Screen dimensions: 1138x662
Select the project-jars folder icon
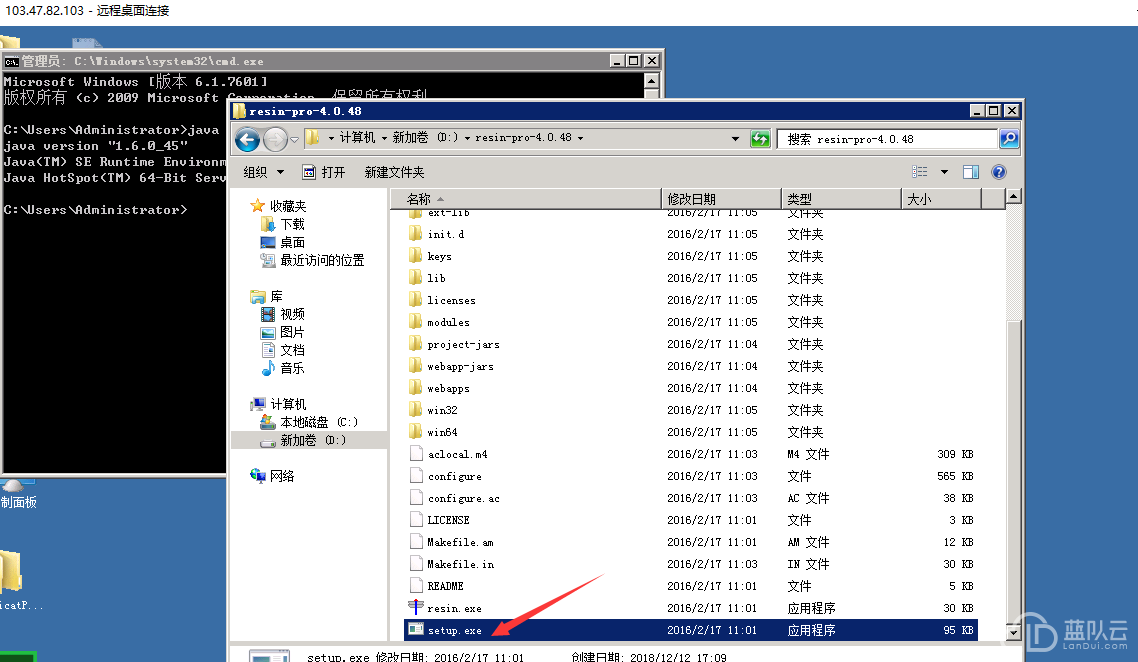coord(416,344)
